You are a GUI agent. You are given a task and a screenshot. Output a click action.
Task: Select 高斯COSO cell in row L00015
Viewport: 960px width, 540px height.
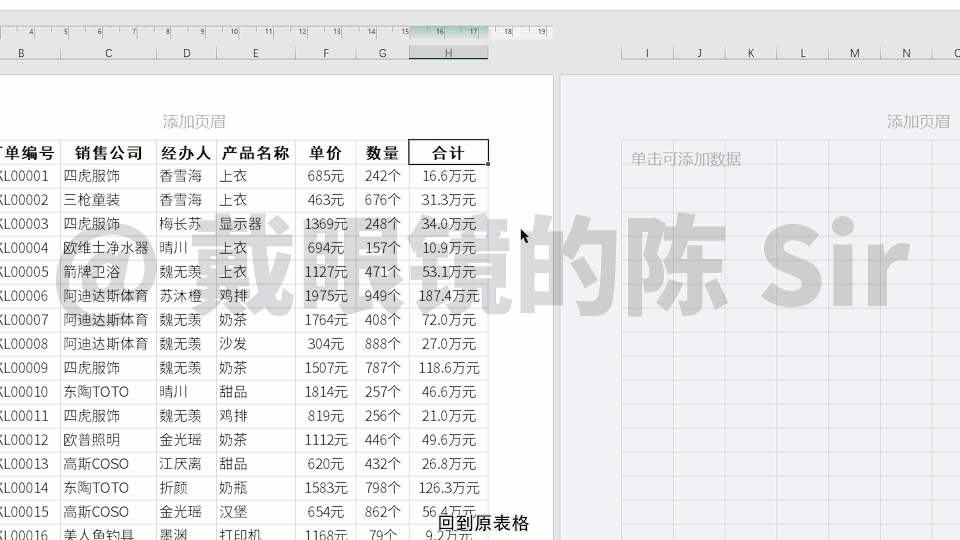(x=108, y=512)
